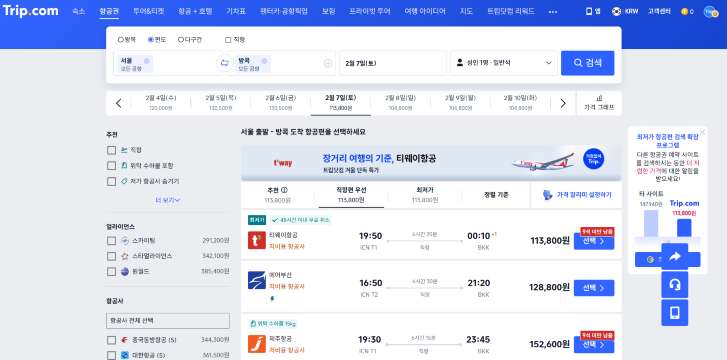This screenshot has width=727, height=360.
Task: Check the 직항 box in search form
Action: (228, 40)
